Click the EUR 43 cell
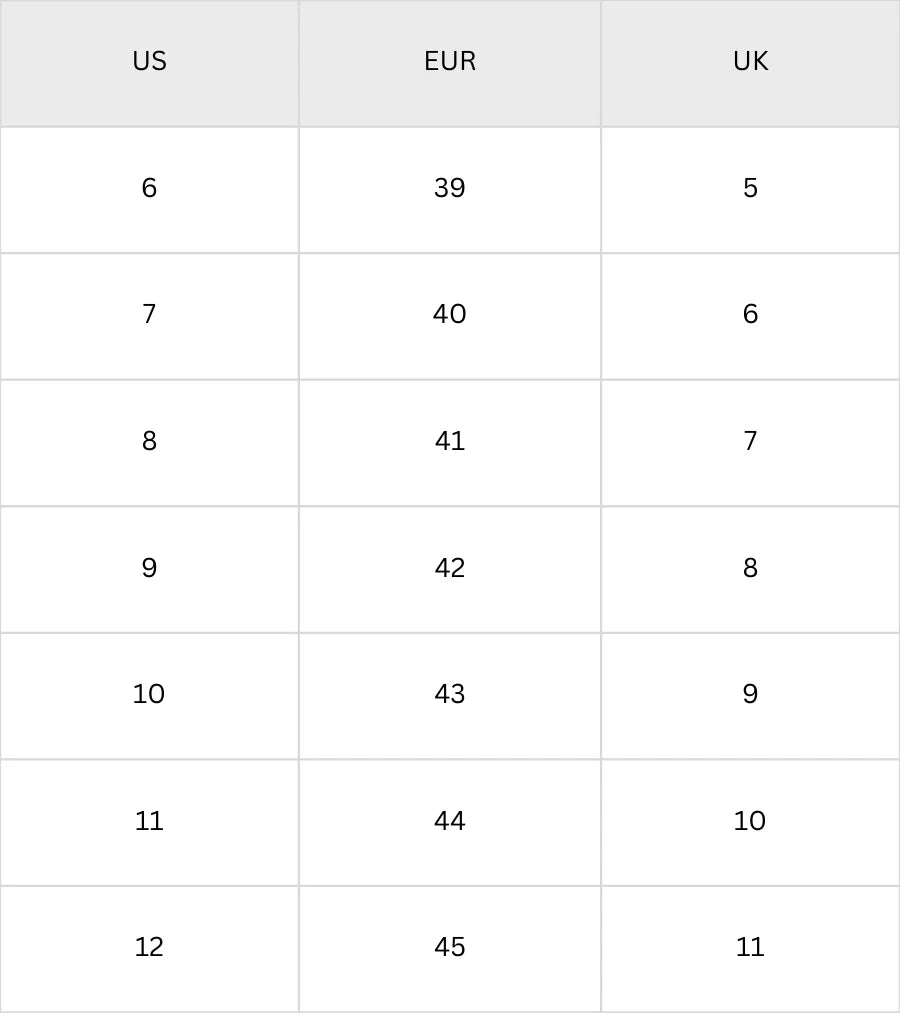This screenshot has height=1013, width=900. 450,694
